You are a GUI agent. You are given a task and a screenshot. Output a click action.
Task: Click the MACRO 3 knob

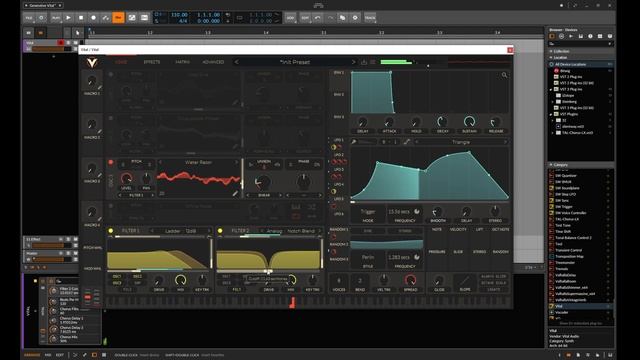click(x=92, y=169)
